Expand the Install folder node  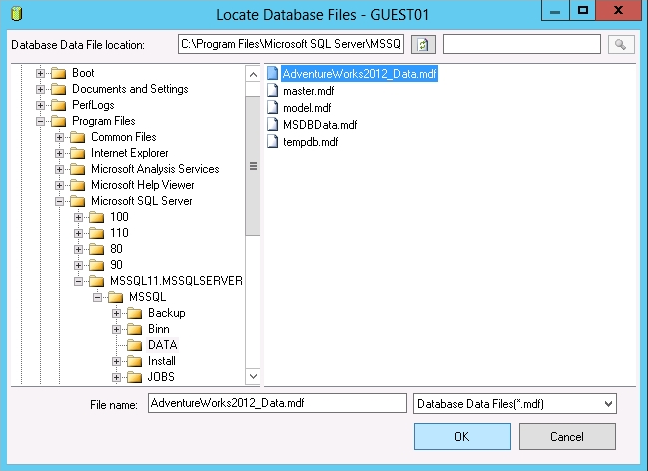pyautogui.click(x=116, y=361)
